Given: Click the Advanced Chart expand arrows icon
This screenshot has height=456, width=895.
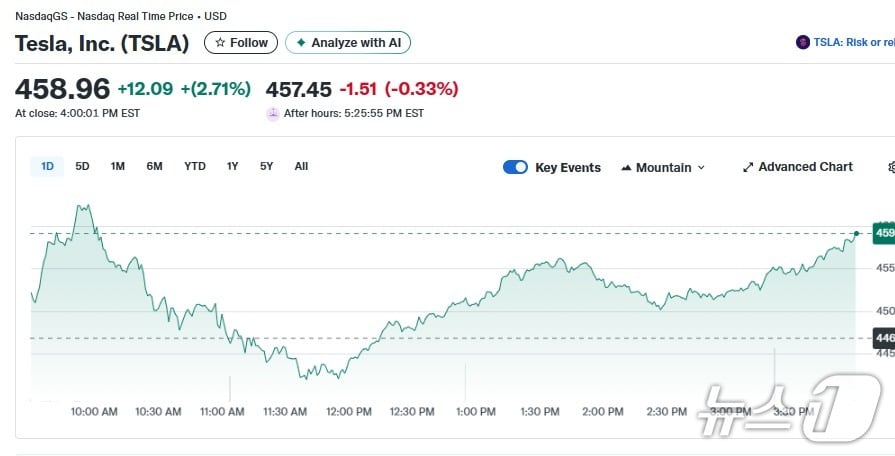Looking at the screenshot, I should click(x=747, y=168).
